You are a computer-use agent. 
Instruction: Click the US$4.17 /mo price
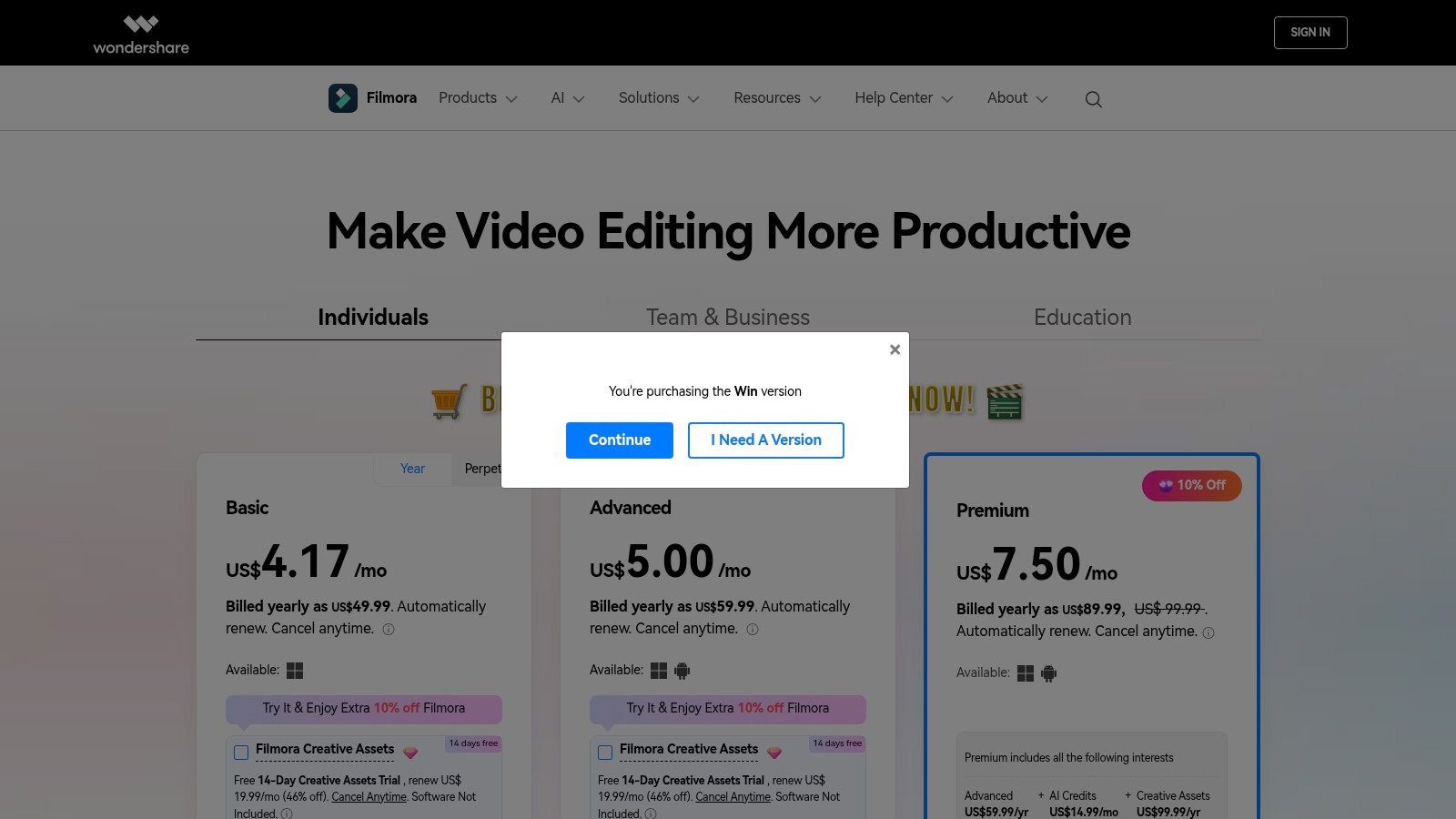pos(307,561)
